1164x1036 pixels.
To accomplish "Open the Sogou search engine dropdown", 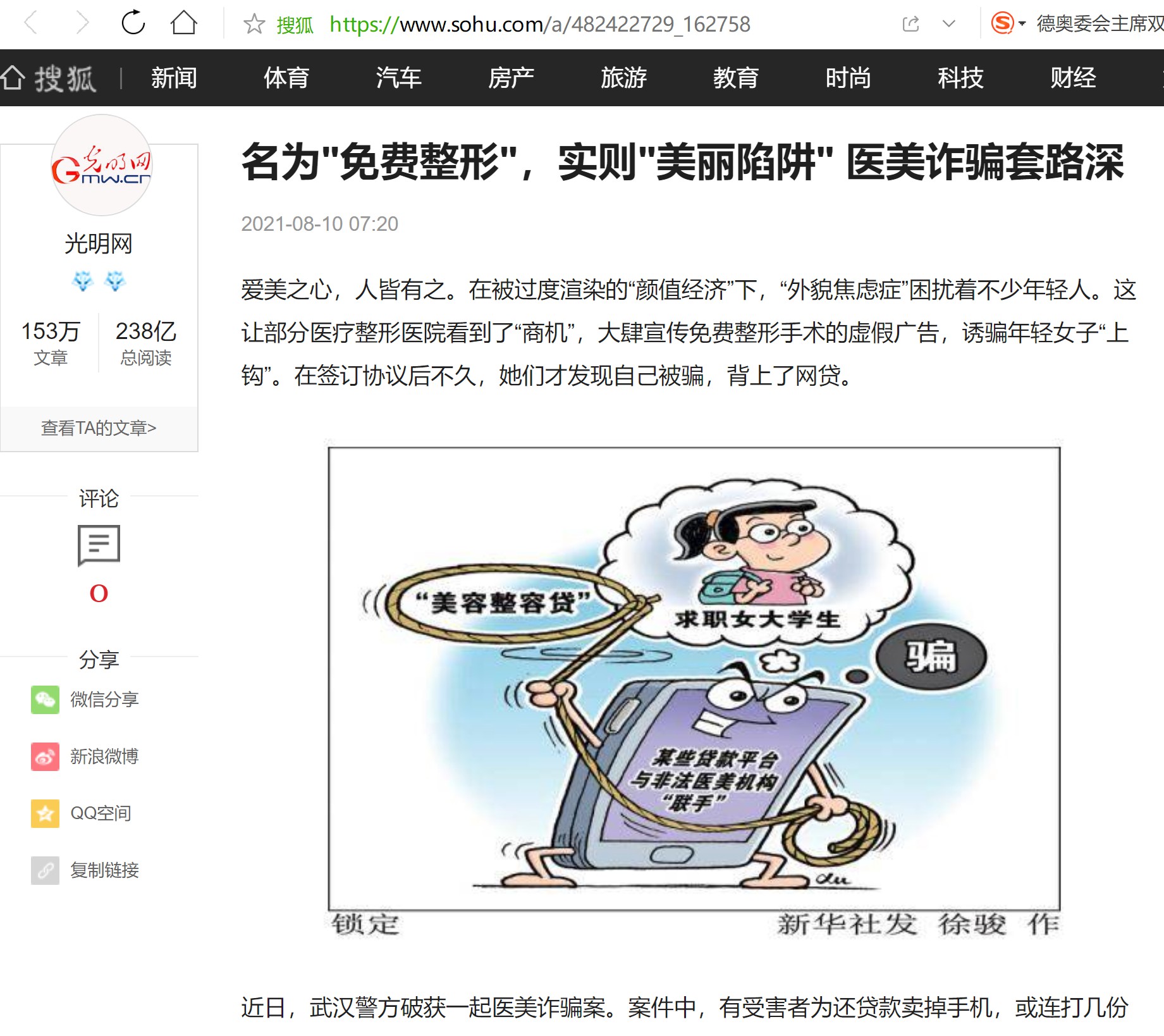I will [x=1008, y=24].
